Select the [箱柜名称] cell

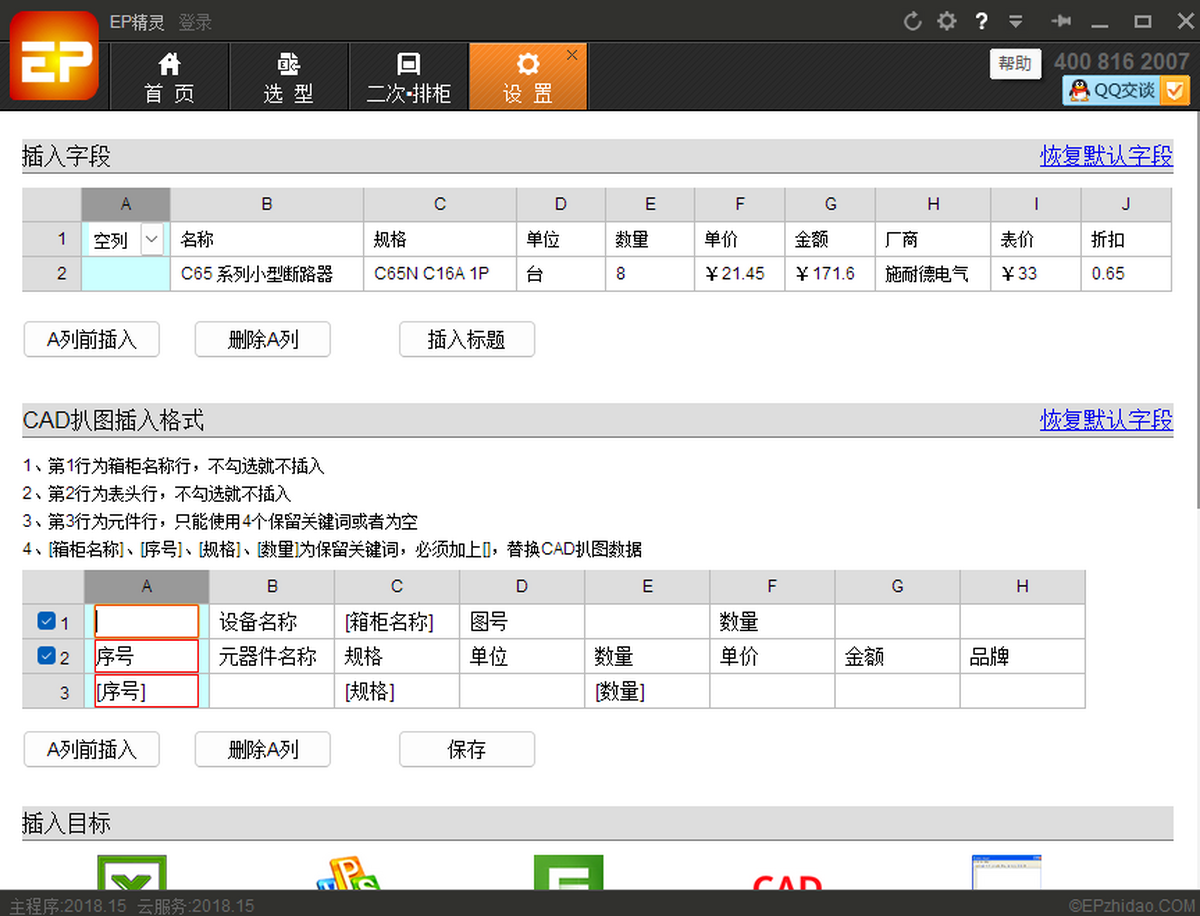click(x=397, y=621)
